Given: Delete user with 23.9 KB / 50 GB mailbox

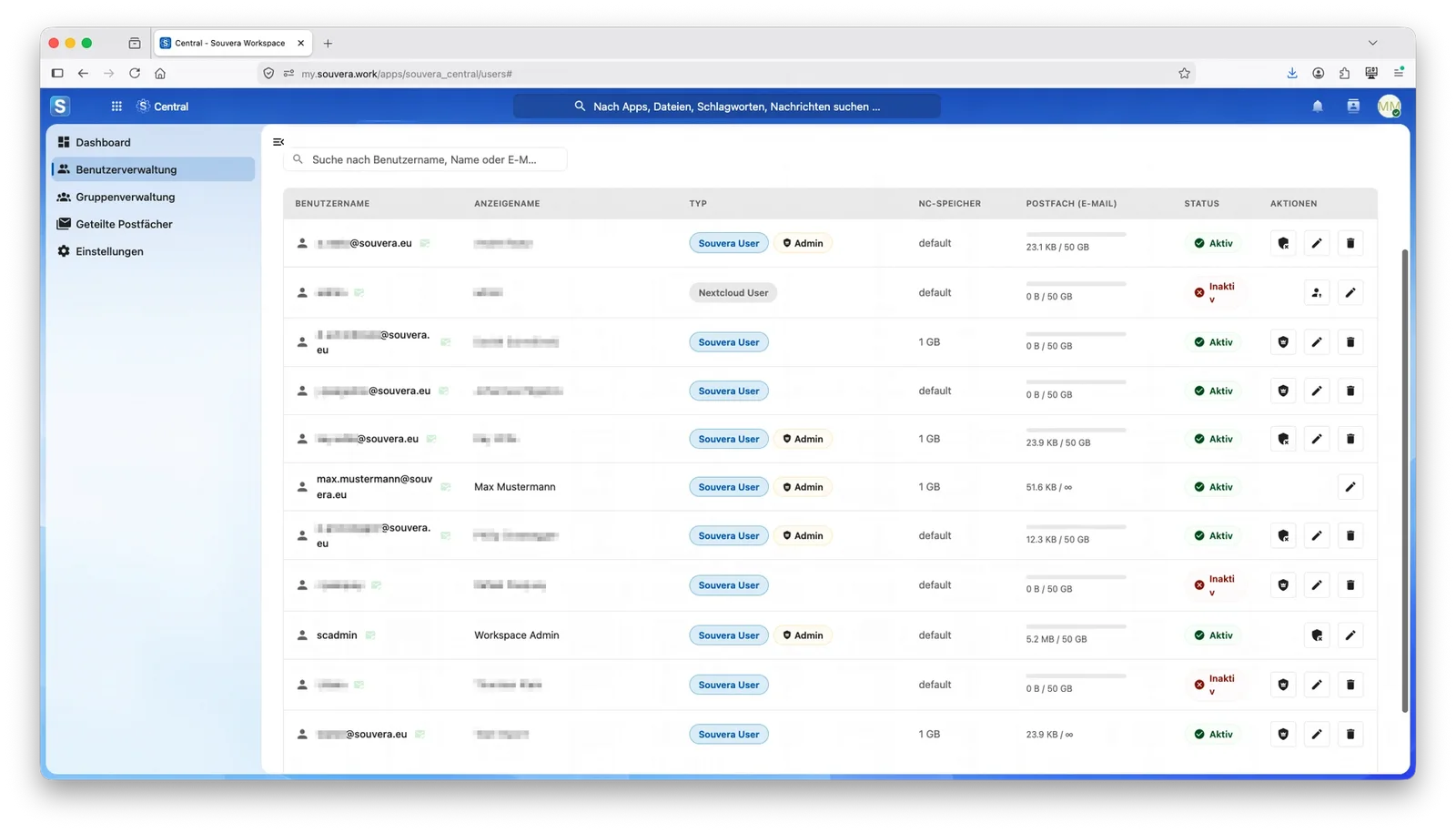Looking at the screenshot, I should coord(1350,439).
